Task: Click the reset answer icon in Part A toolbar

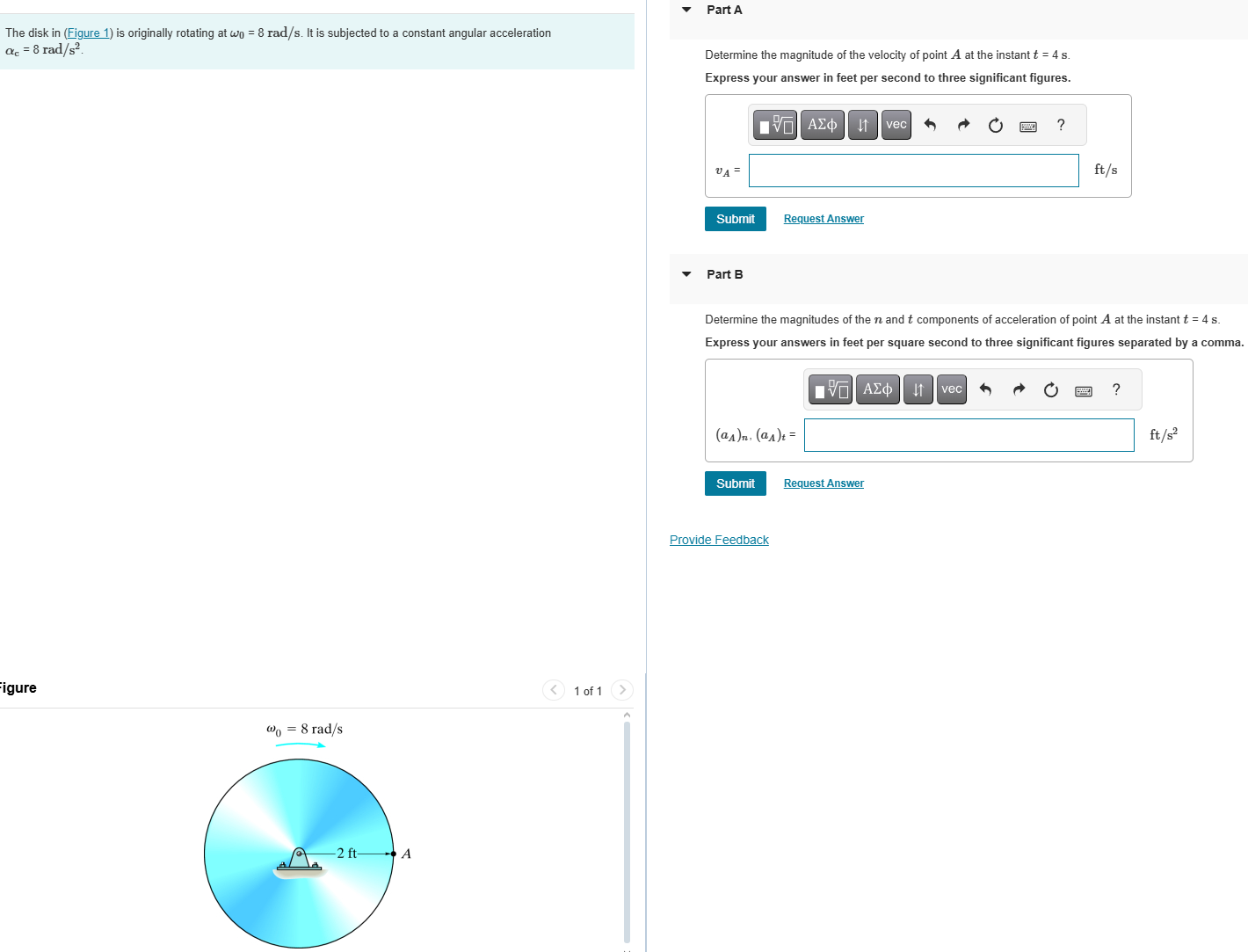Action: click(x=995, y=125)
